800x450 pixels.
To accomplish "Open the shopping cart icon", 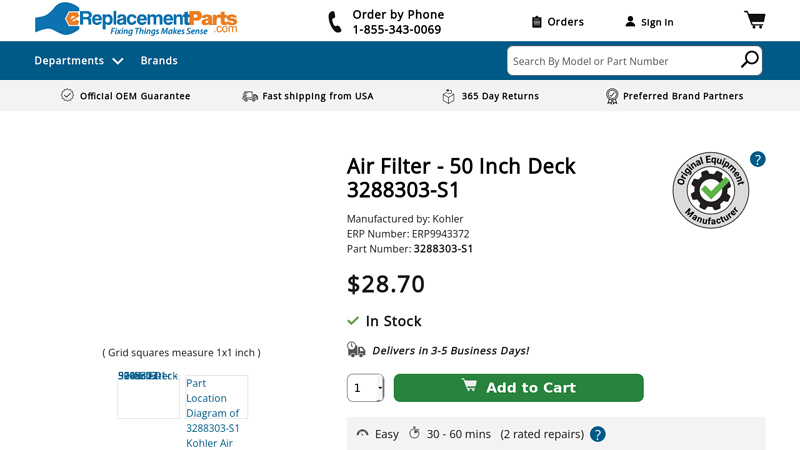I will [x=754, y=20].
